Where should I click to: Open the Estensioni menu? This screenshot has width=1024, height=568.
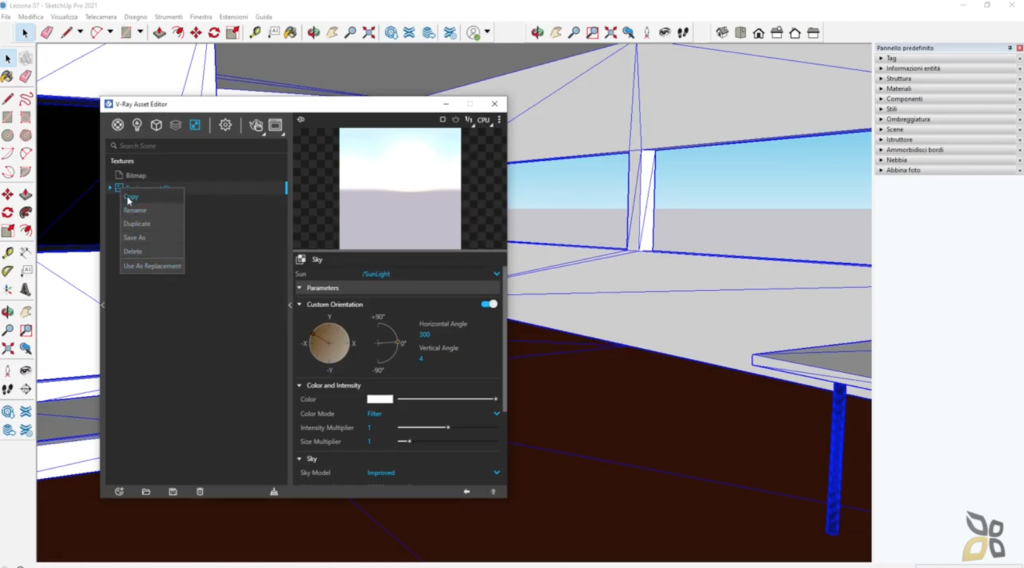point(233,17)
